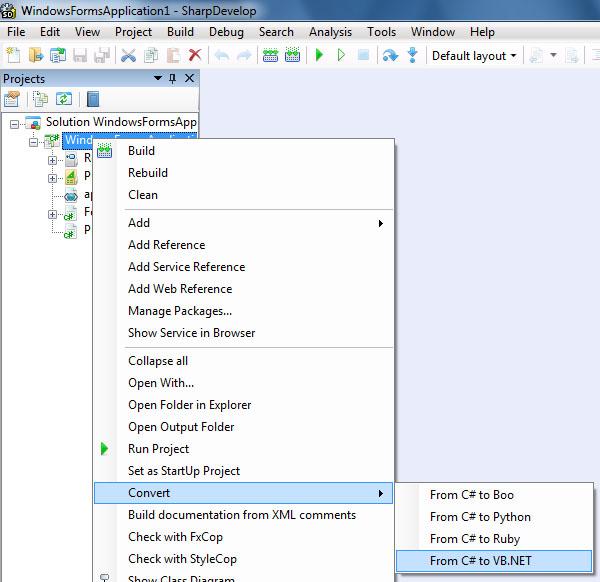This screenshot has width=600, height=582.
Task: Close the Projects panel
Action: click(189, 78)
